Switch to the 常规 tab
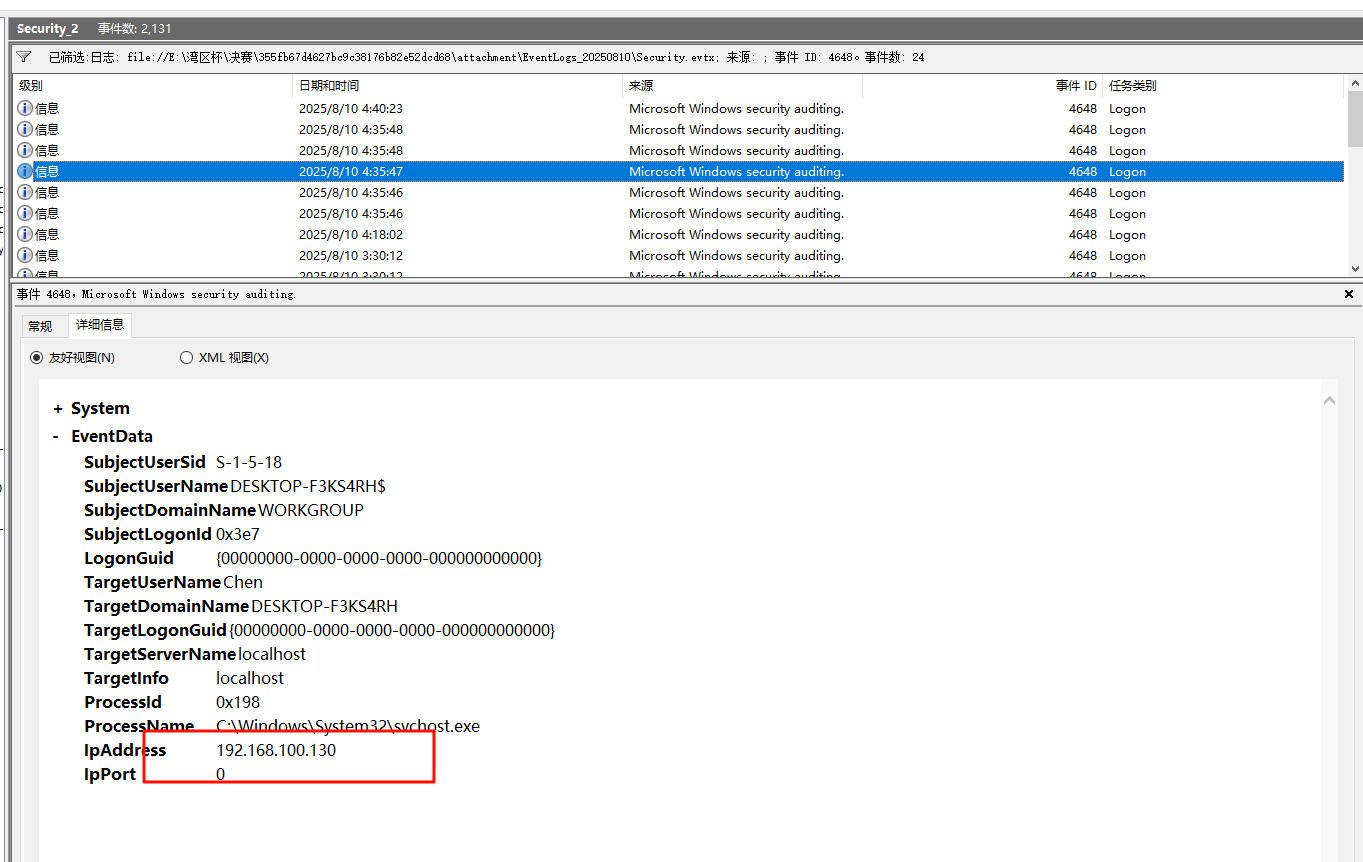This screenshot has height=862, width=1363. [x=40, y=326]
